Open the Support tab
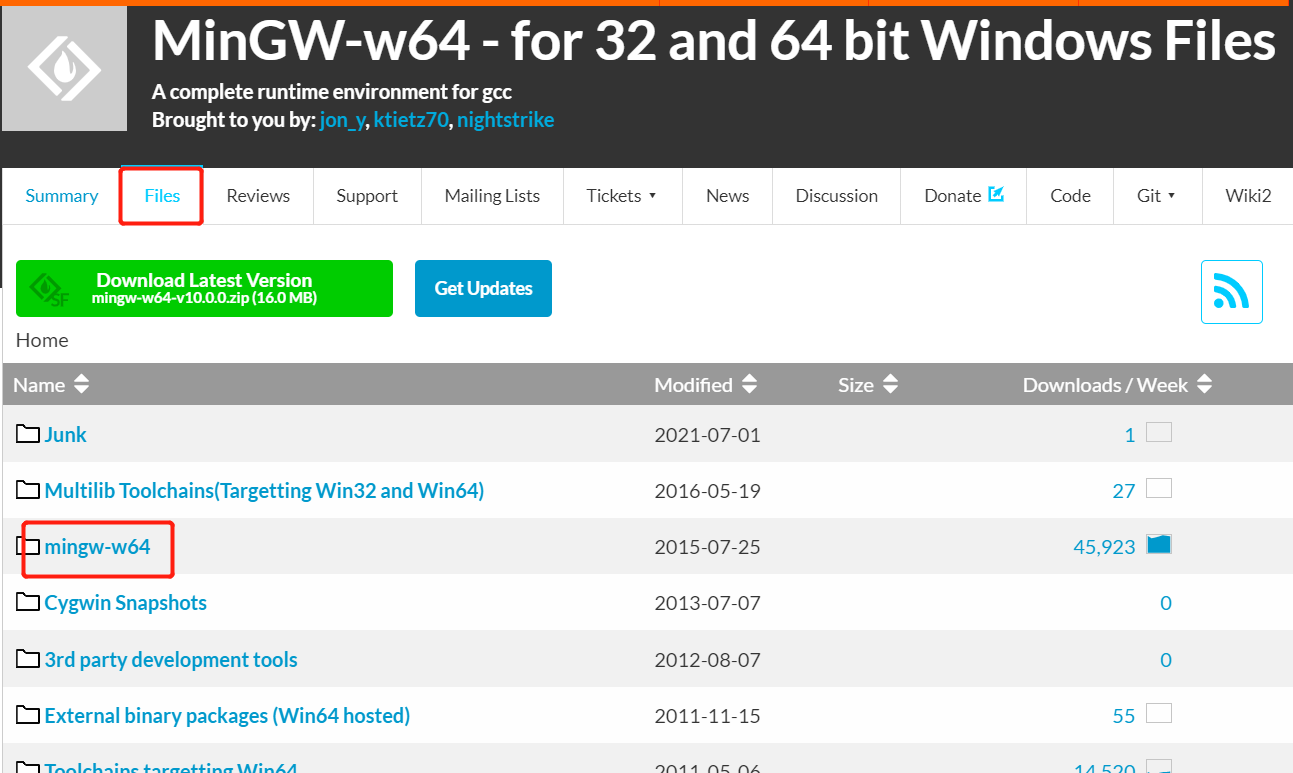 coord(367,196)
